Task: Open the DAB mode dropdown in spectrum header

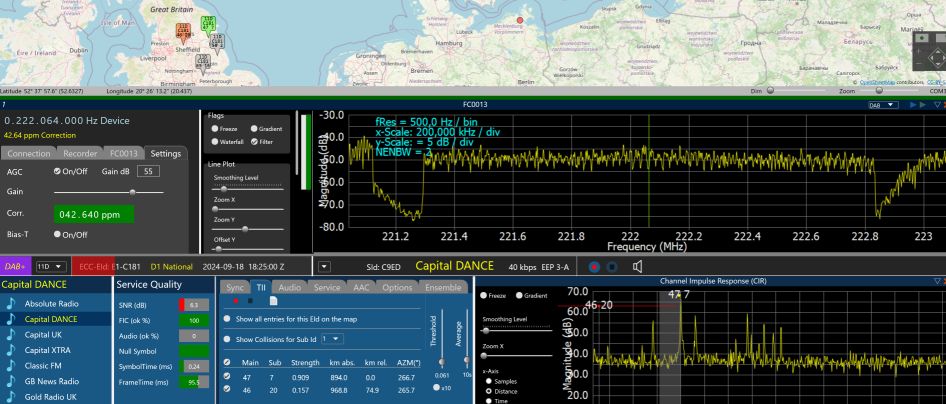Action: 884,104
